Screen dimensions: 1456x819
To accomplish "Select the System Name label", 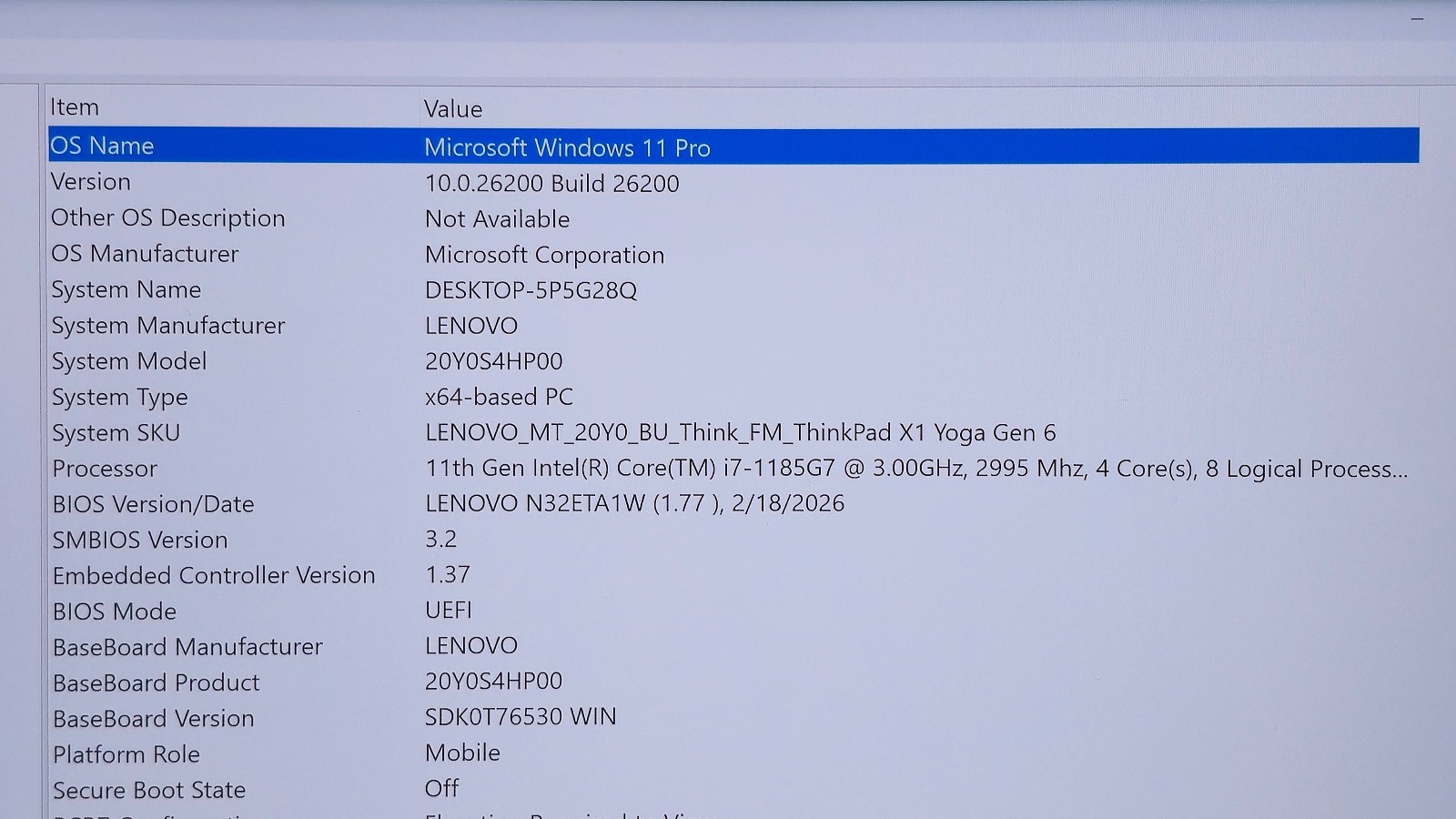I will [x=126, y=289].
